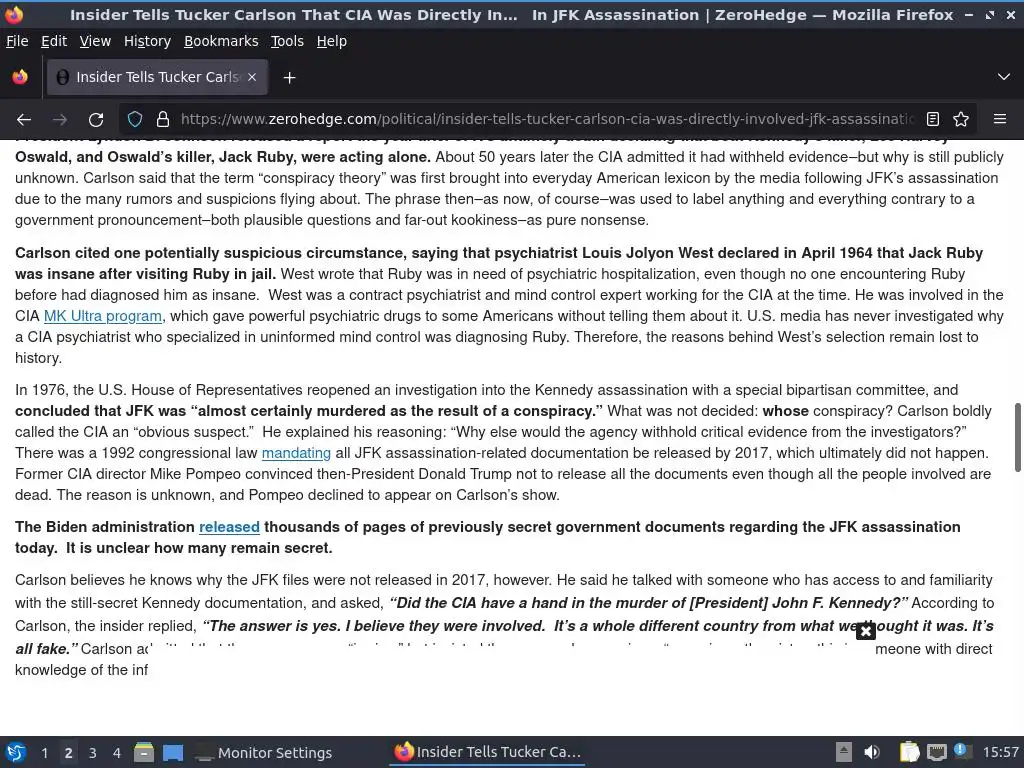The width and height of the screenshot is (1024, 768).
Task: Switch to virtual desktop 4
Action: pyautogui.click(x=116, y=753)
